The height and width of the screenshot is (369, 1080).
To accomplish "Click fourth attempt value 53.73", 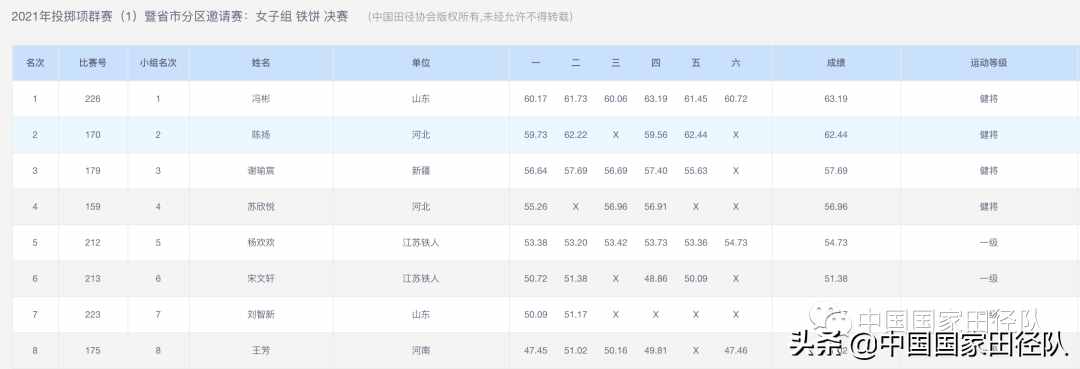I will point(656,243).
